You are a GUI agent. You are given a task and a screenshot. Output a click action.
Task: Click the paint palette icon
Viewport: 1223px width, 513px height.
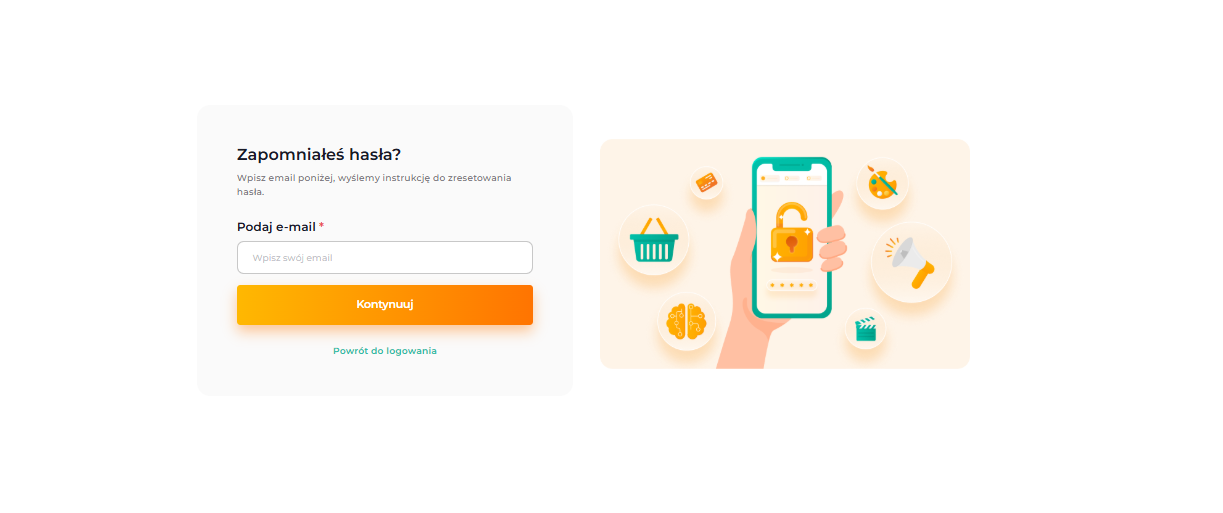coord(882,183)
